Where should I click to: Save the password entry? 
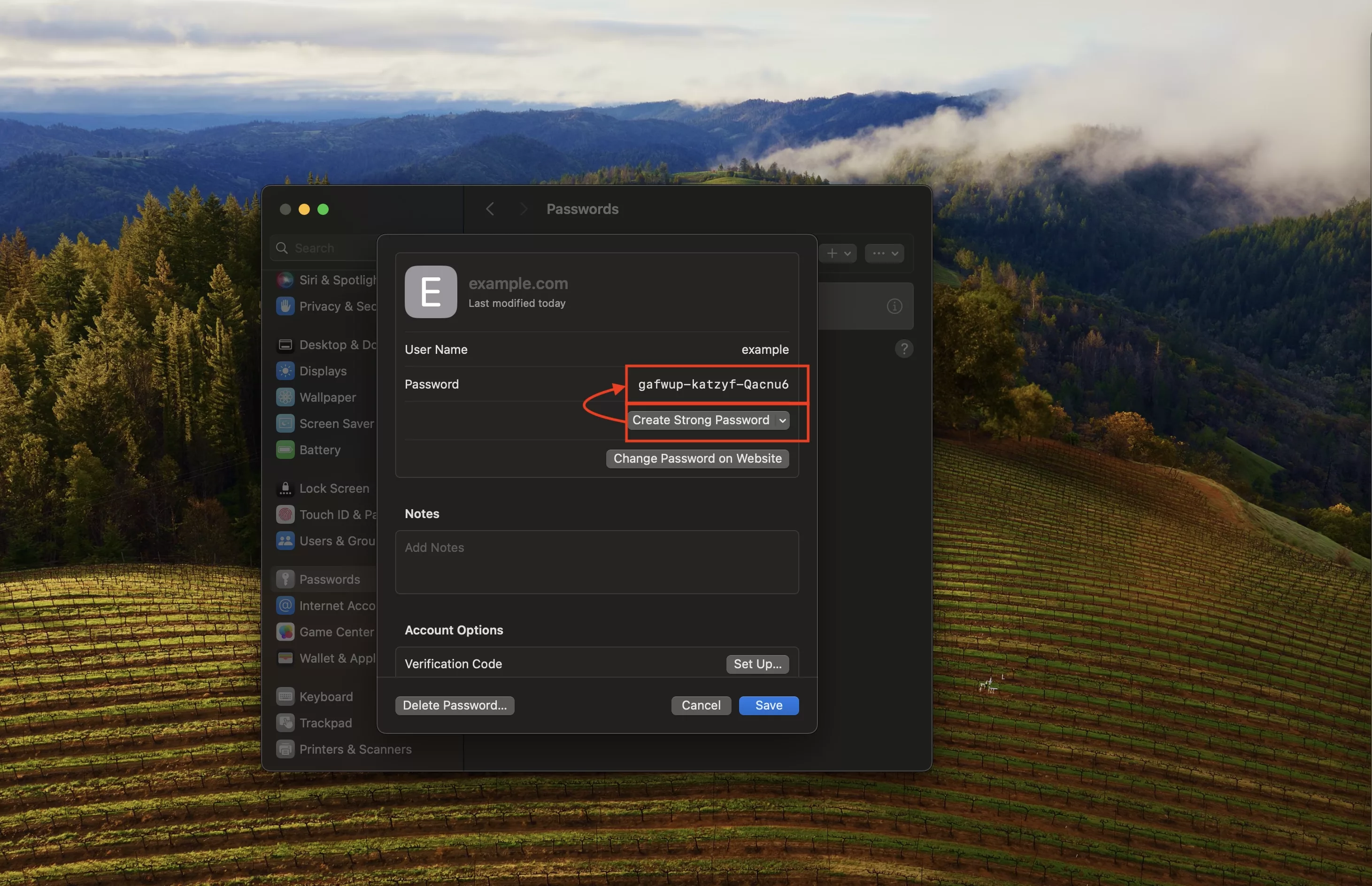click(x=768, y=705)
